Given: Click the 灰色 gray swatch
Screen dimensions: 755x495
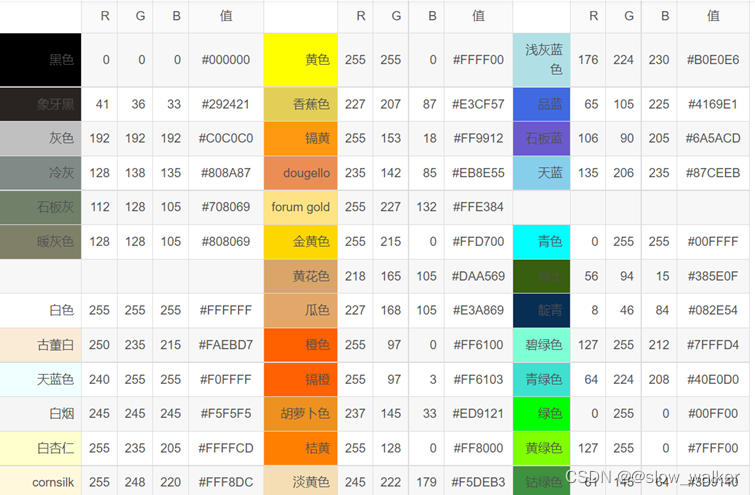Looking at the screenshot, I should click(40, 139).
